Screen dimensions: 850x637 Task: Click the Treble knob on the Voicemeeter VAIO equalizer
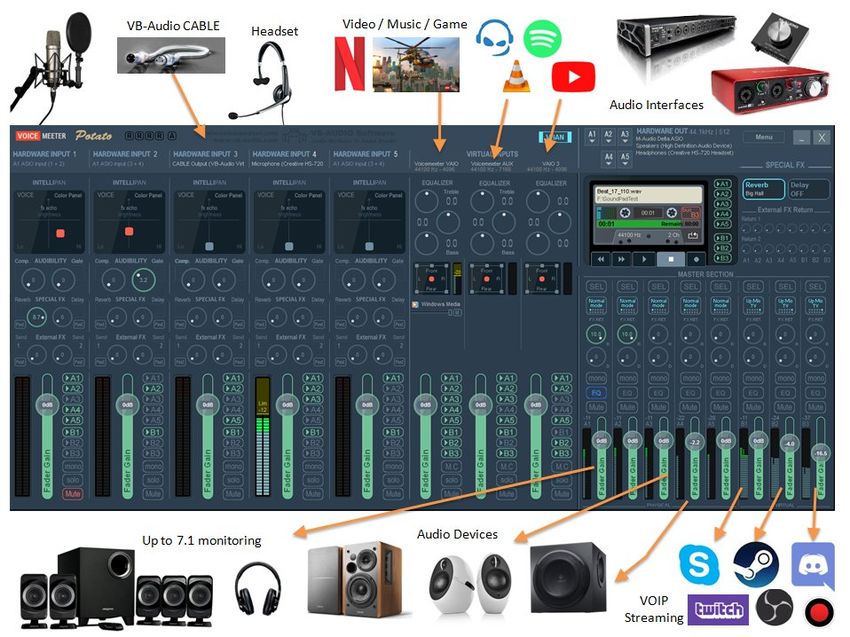click(x=427, y=201)
